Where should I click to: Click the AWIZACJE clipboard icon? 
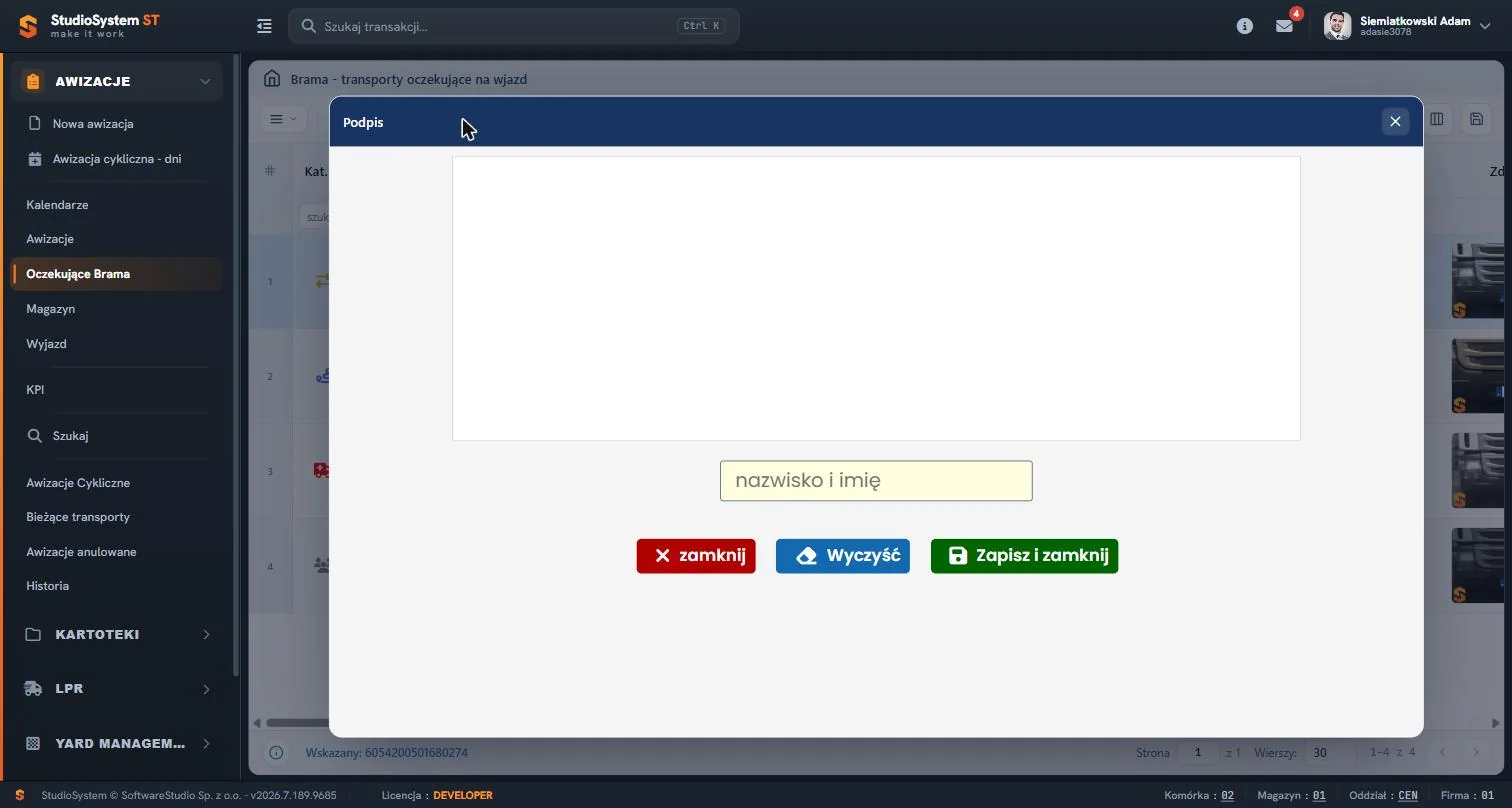[x=33, y=82]
